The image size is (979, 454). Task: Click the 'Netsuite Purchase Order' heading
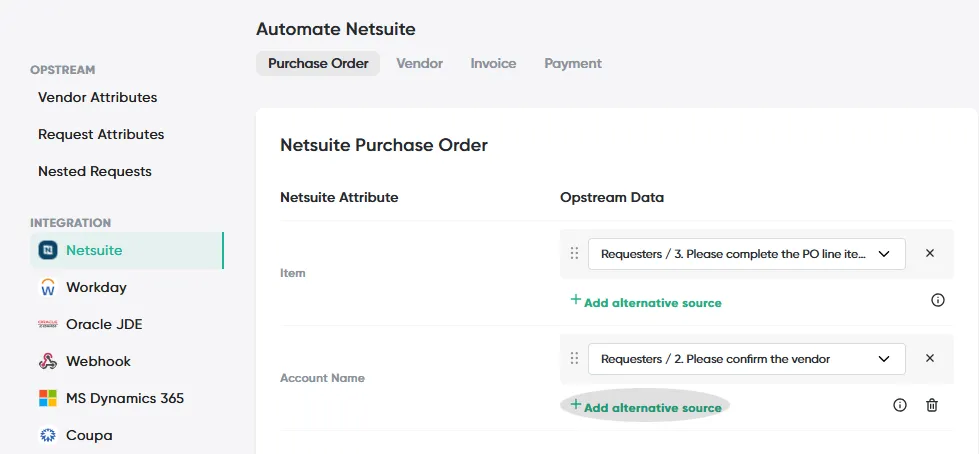click(384, 145)
